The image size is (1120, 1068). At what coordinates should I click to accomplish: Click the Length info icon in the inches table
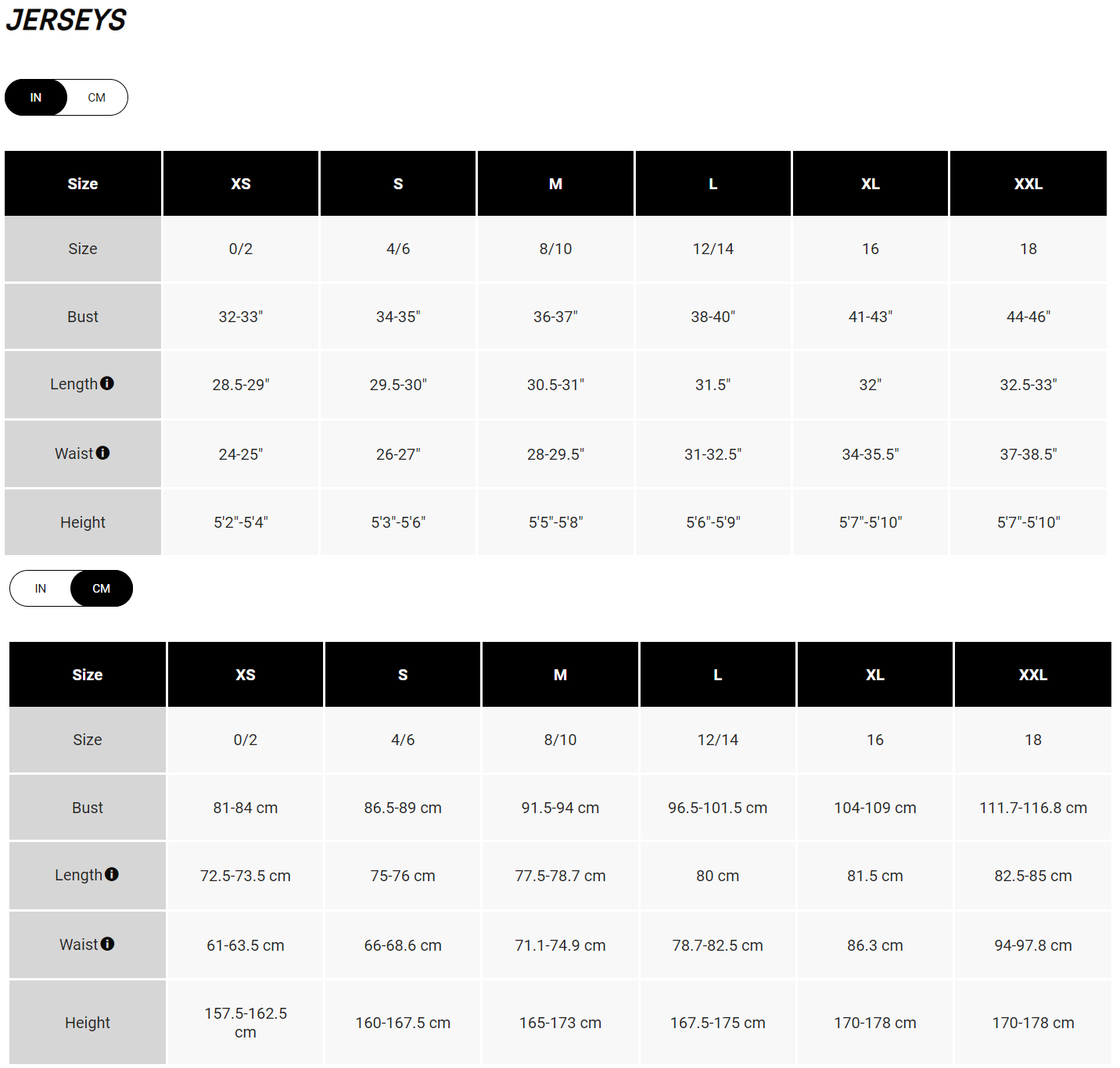[109, 384]
